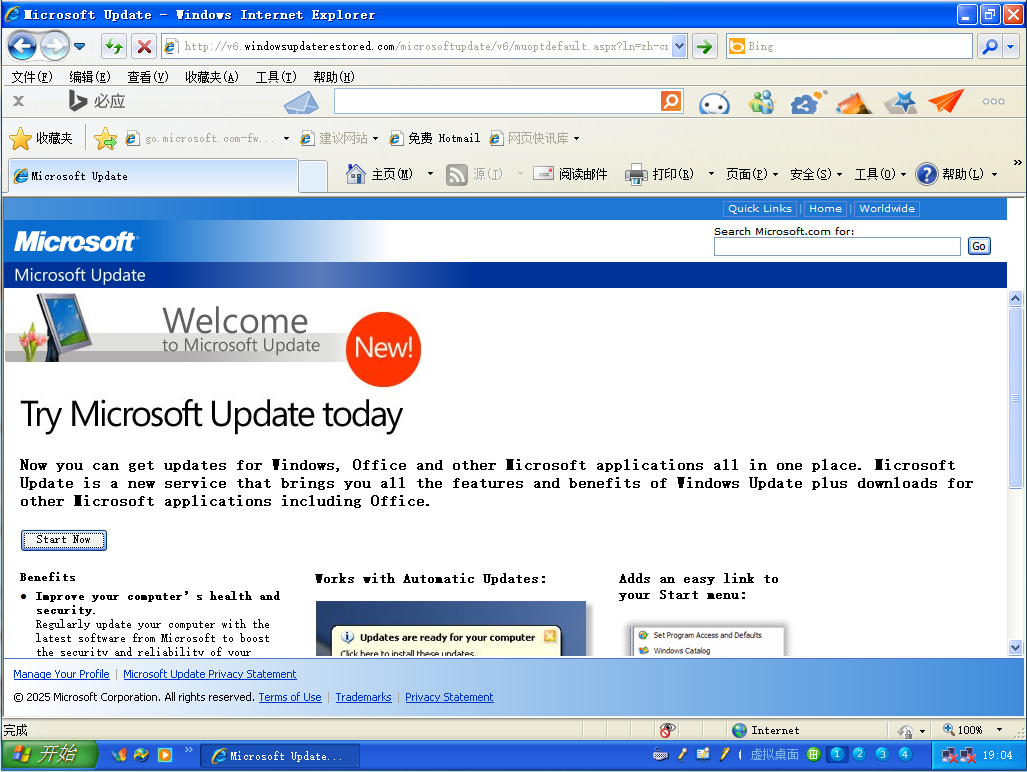1027x772 pixels.
Task: Open the zoom level 100% dropdown
Action: 999,729
